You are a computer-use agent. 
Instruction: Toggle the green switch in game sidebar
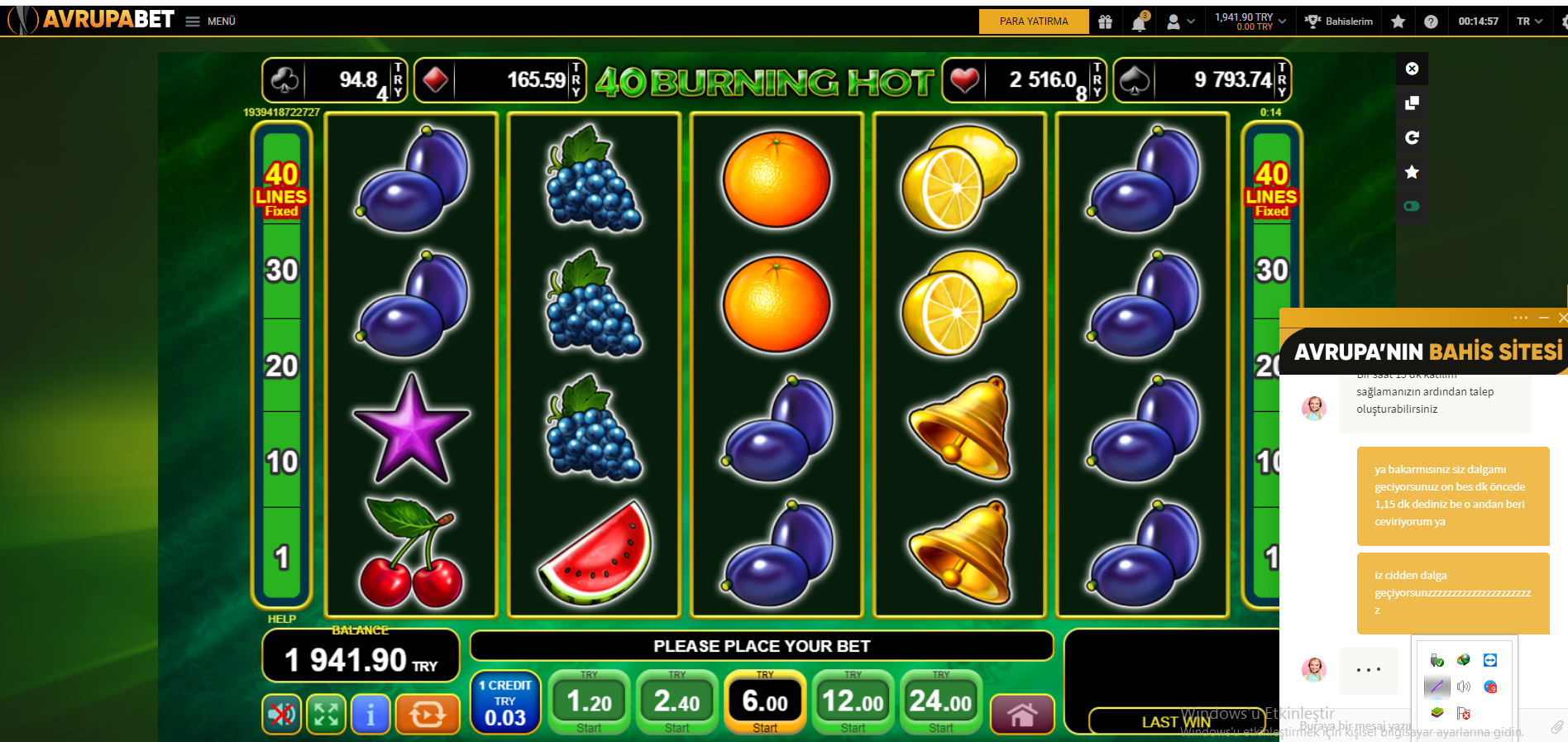(x=1412, y=206)
